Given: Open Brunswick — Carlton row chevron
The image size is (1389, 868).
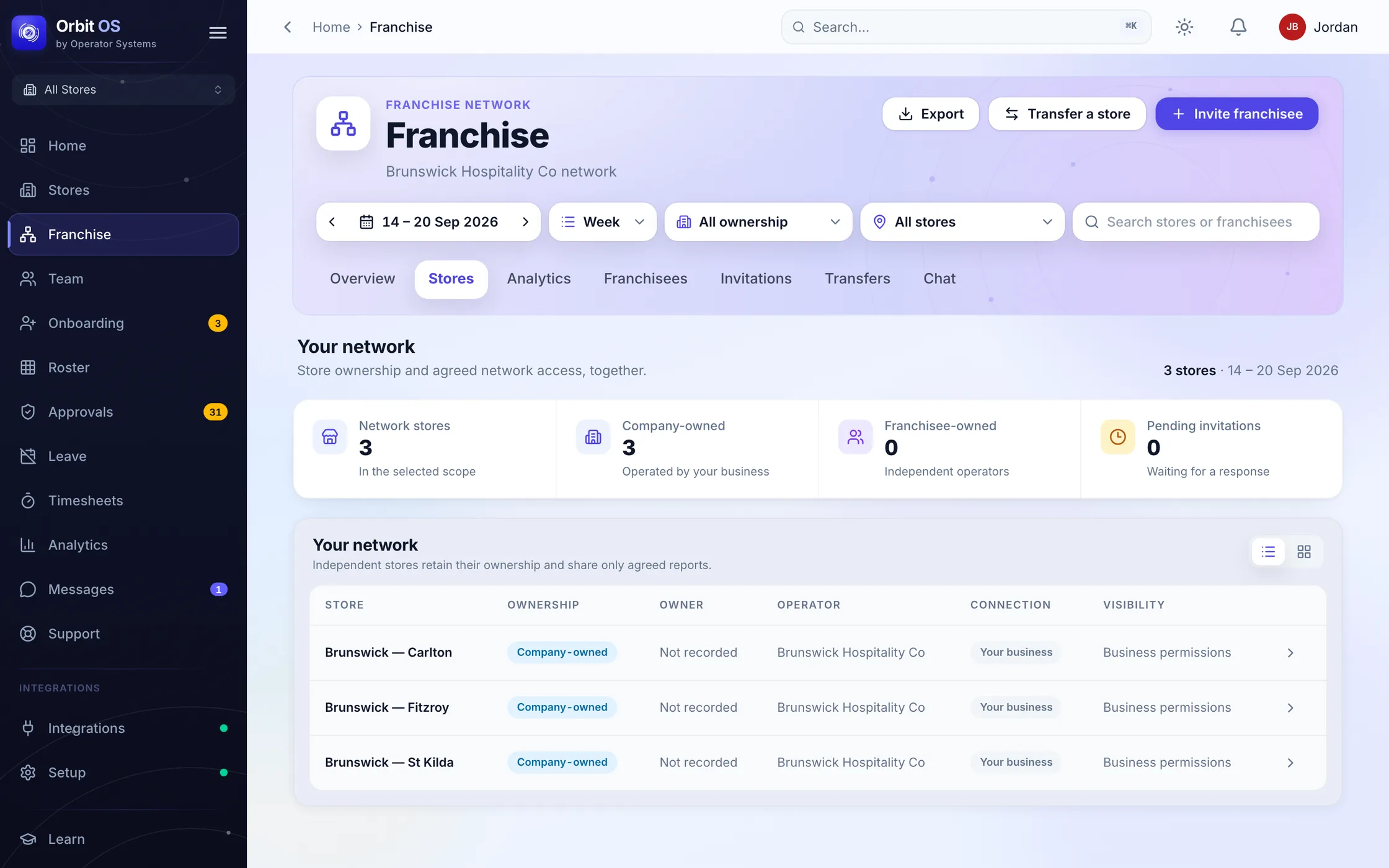Looking at the screenshot, I should click(x=1290, y=653).
